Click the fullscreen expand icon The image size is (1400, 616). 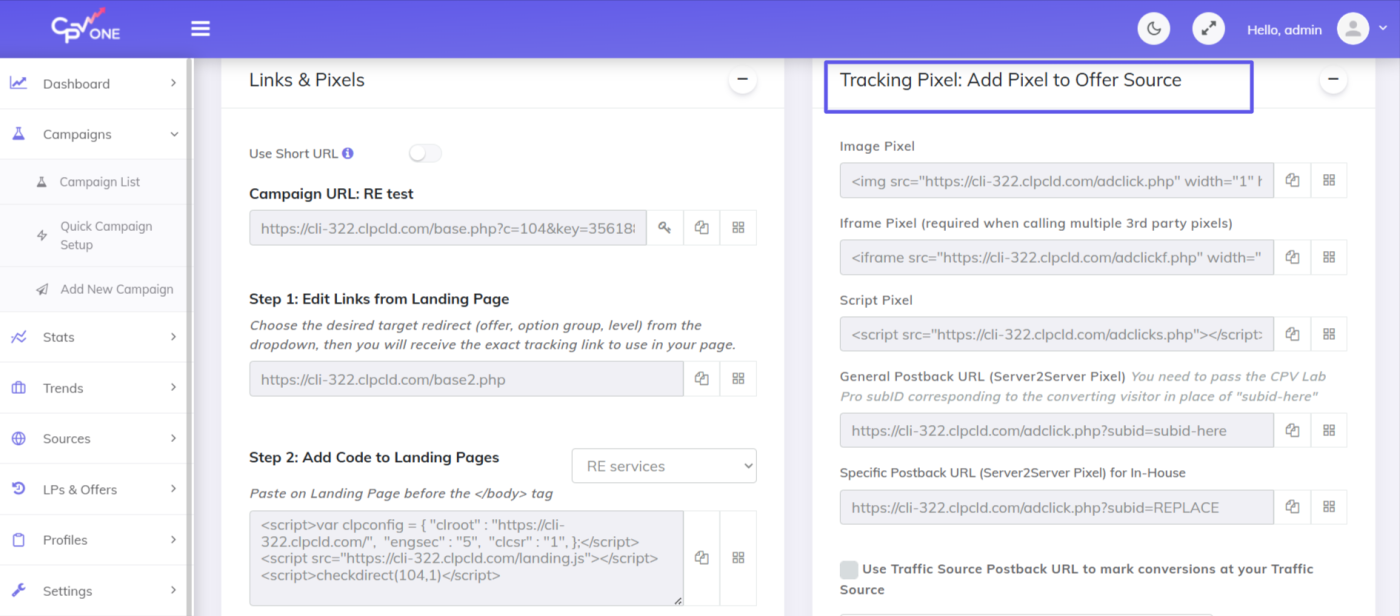coord(1208,29)
